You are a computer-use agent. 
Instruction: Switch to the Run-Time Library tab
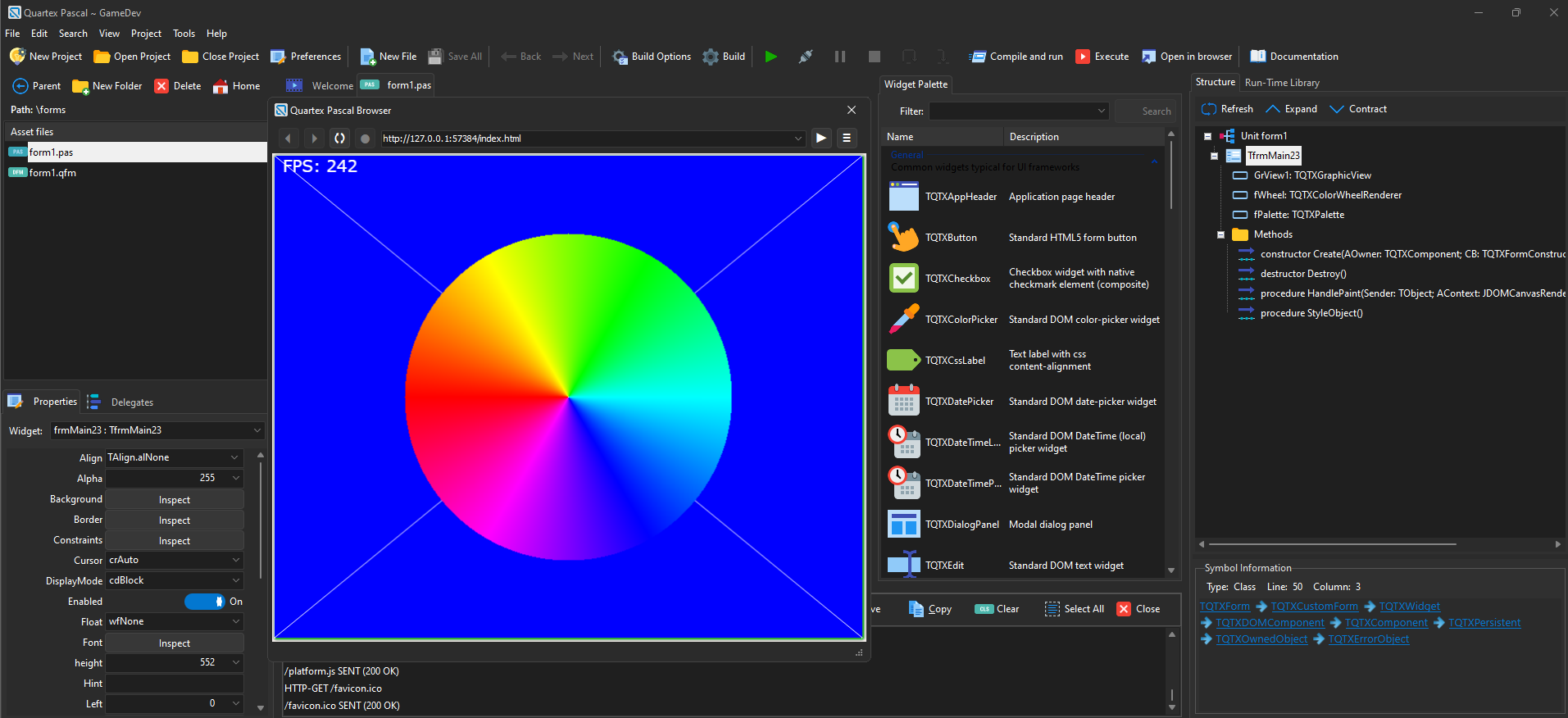(1282, 83)
